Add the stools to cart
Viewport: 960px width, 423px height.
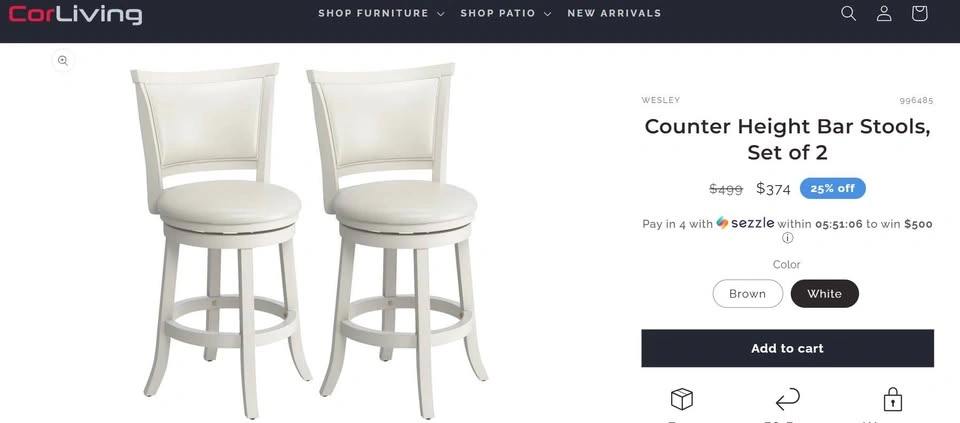pos(787,348)
